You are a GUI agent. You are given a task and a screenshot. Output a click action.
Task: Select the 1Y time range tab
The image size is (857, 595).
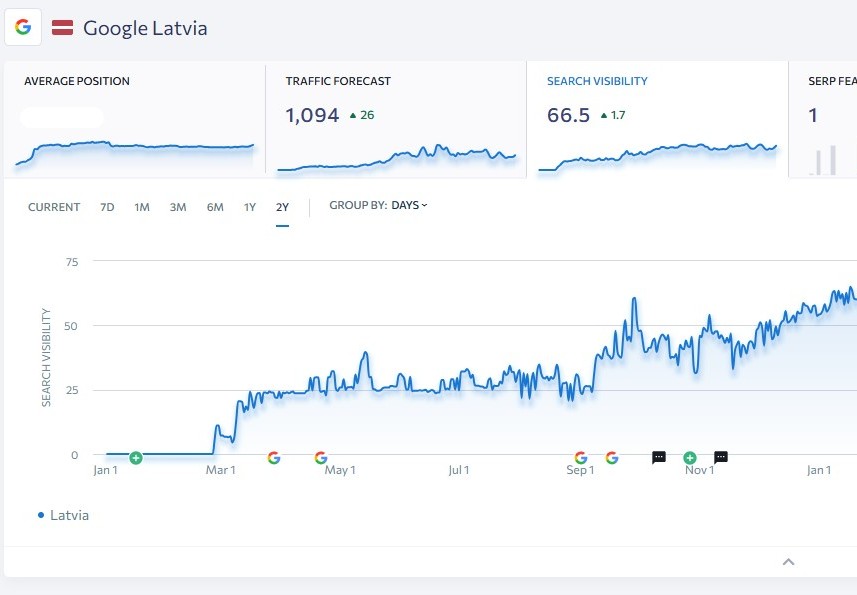[250, 207]
